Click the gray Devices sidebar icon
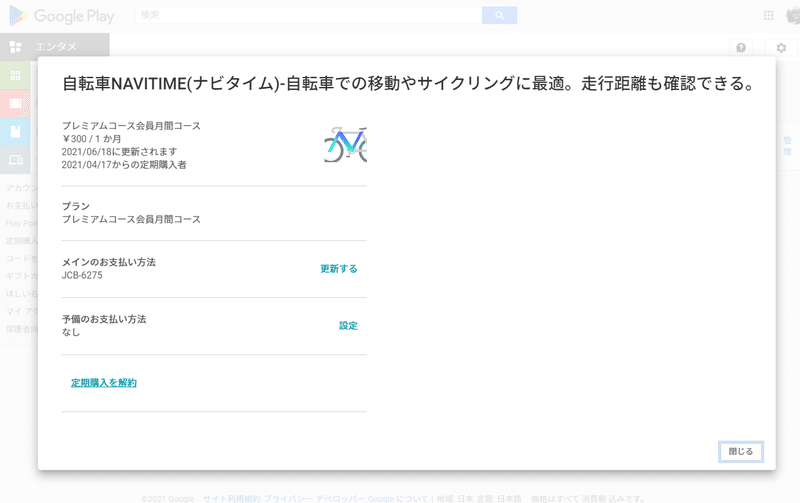This screenshot has height=503, width=800. click(x=15, y=160)
